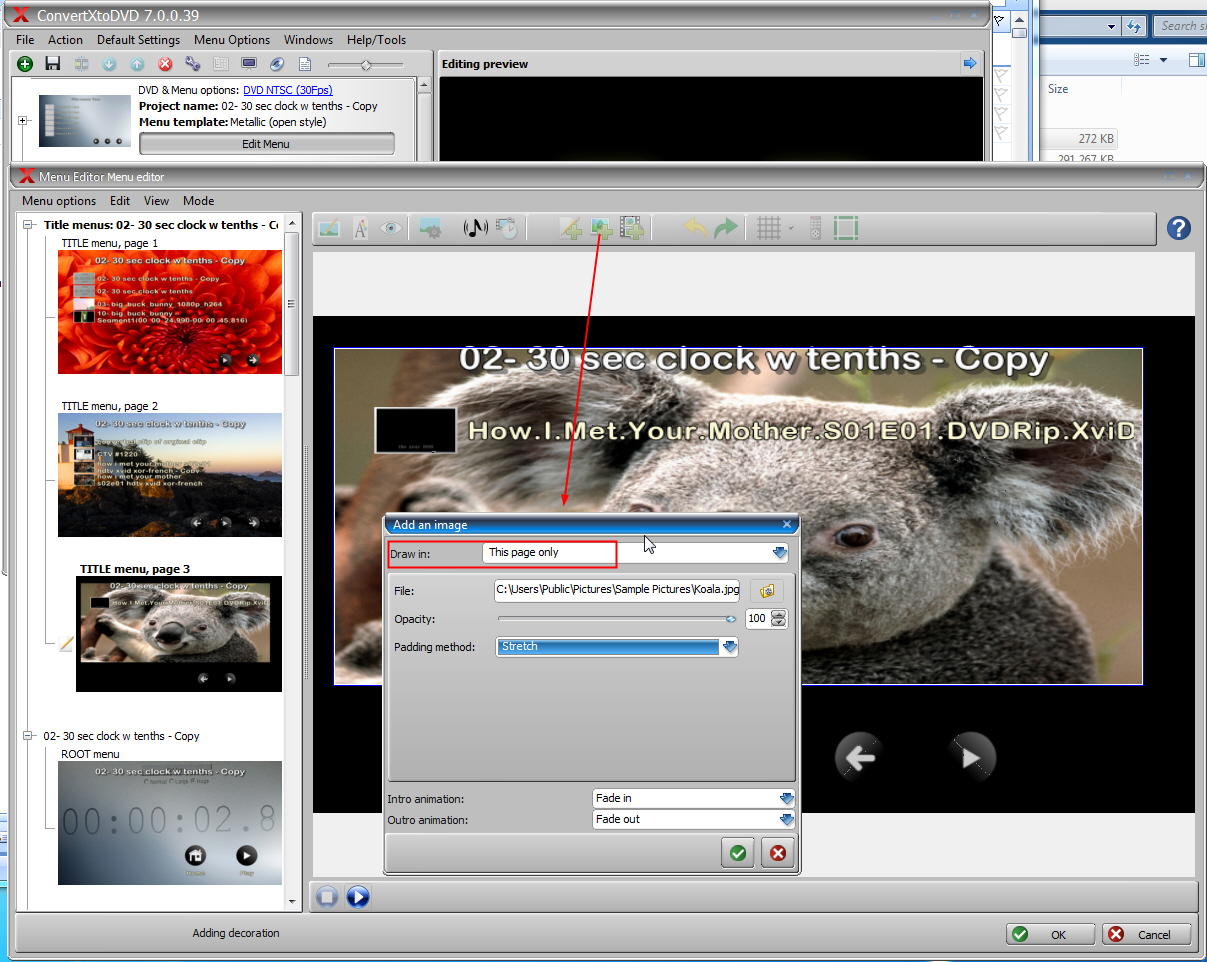Click the blue move down arrow icon

[x=109, y=64]
